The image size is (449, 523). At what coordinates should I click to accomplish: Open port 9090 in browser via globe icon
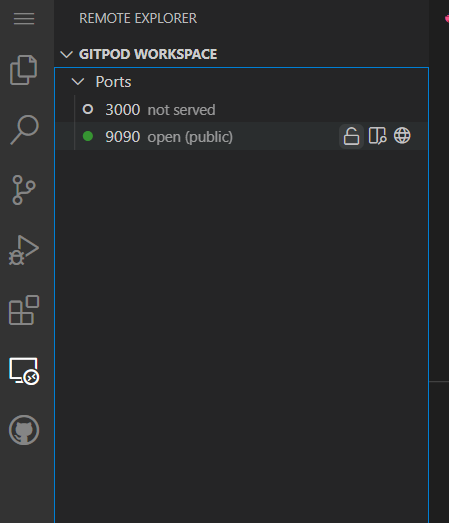[x=402, y=136]
